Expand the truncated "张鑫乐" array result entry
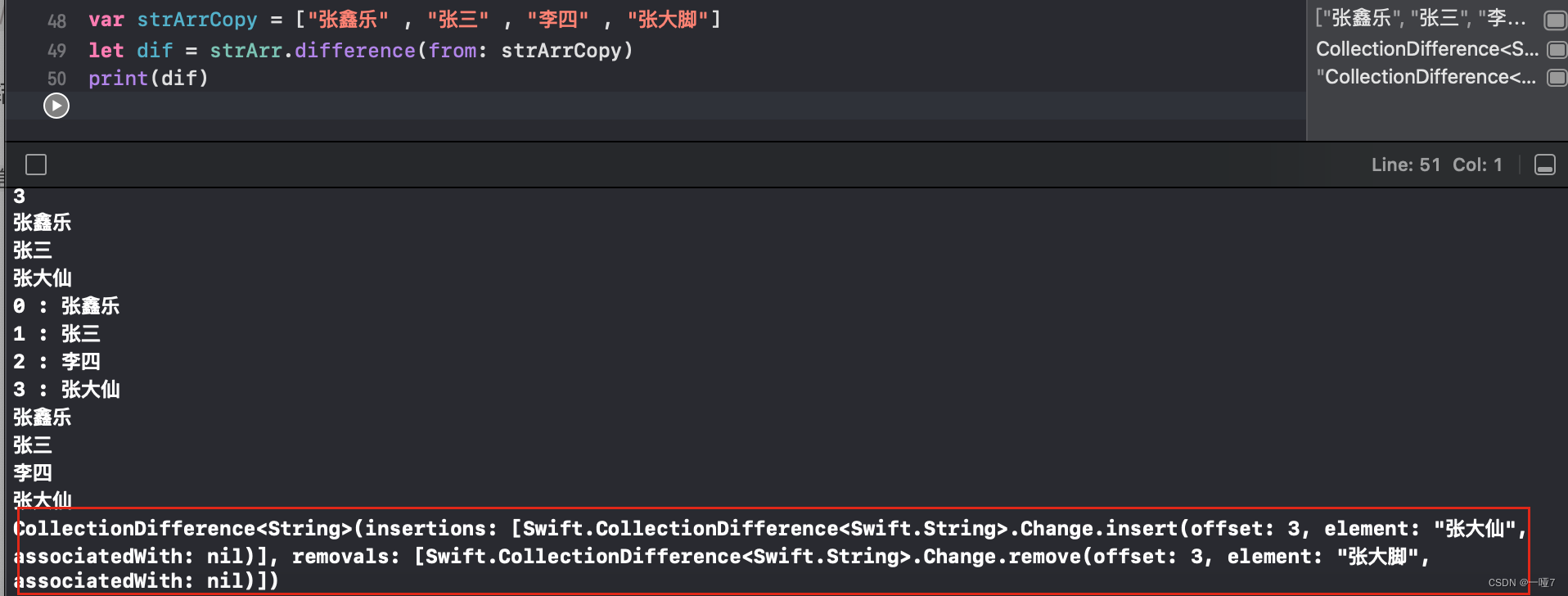 [x=1424, y=20]
